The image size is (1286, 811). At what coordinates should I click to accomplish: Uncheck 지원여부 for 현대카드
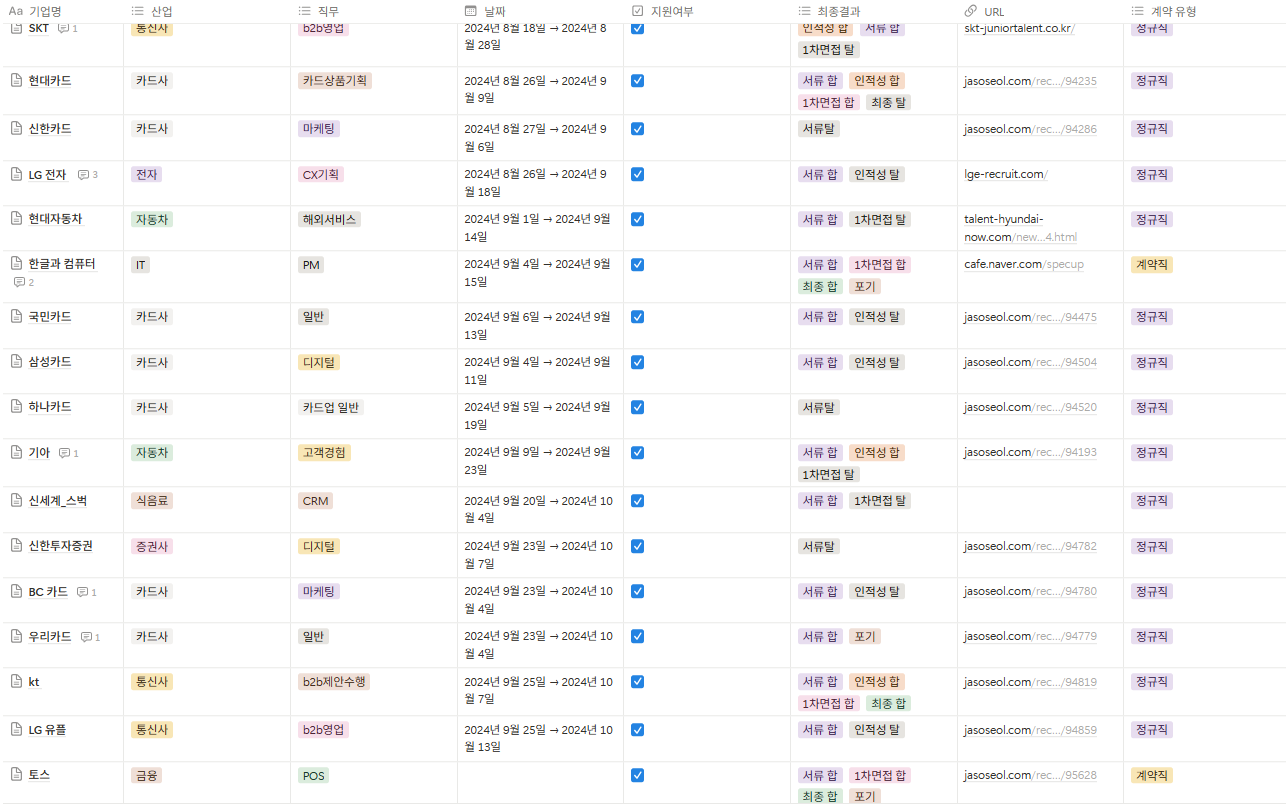tap(637, 80)
